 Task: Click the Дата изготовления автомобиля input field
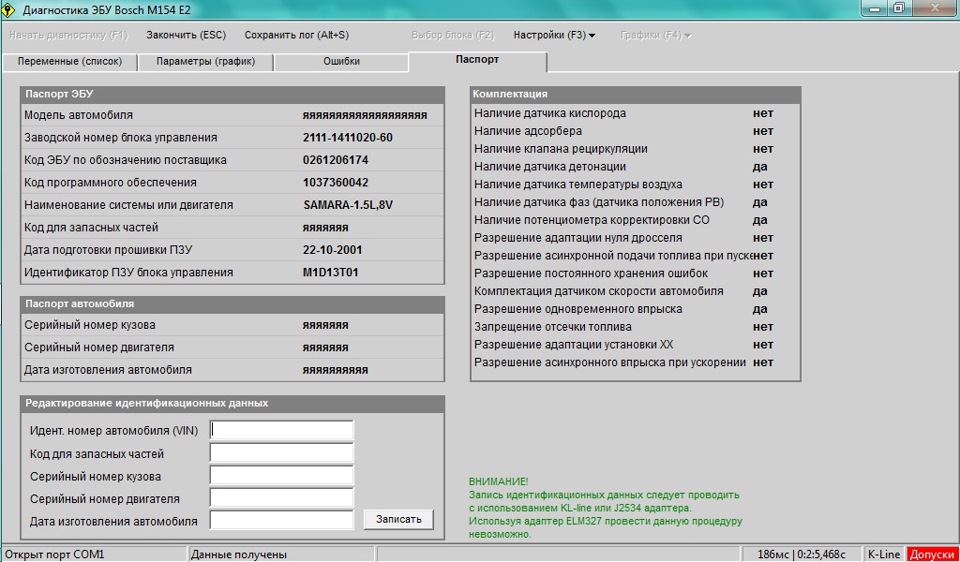(282, 520)
